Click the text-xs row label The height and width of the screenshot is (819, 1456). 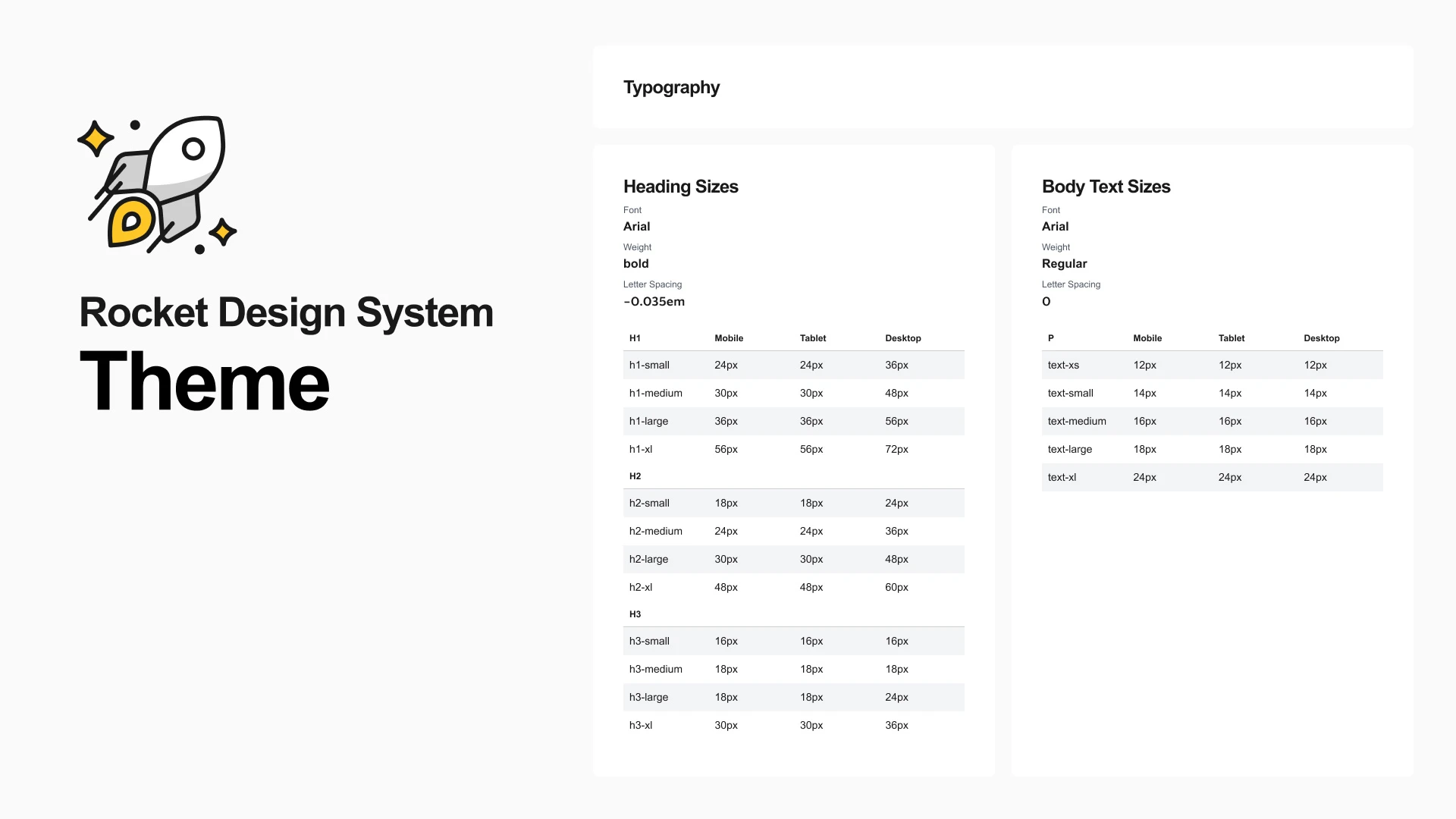tap(1063, 366)
